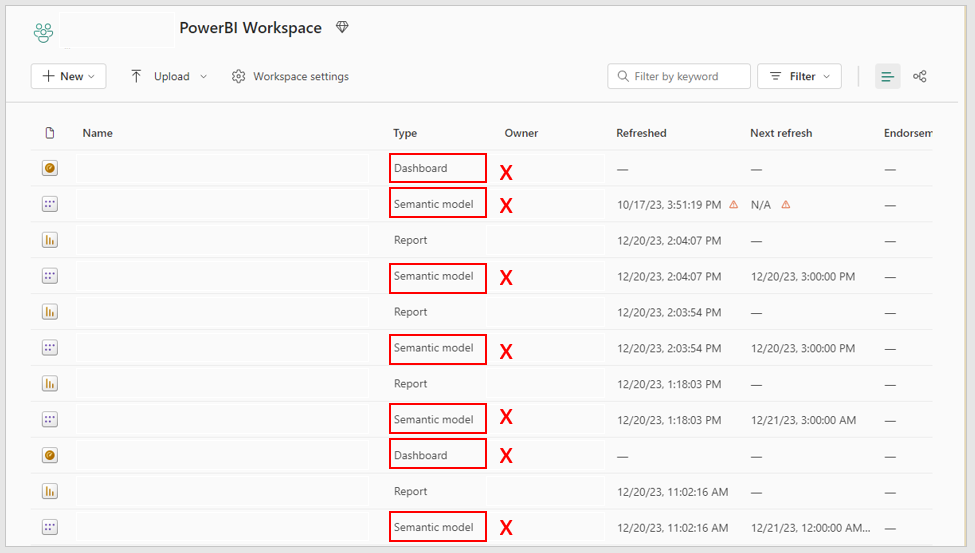
Task: Click the second Dashboard row's icon
Action: point(50,455)
